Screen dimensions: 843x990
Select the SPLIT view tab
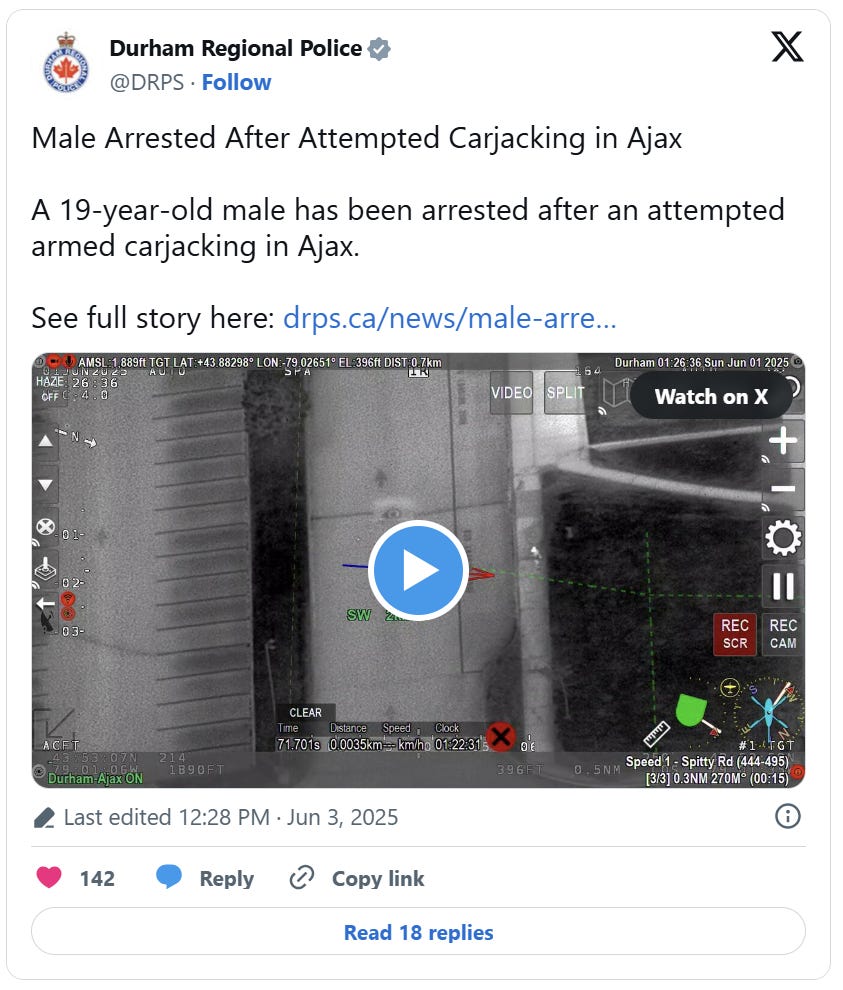coord(565,393)
